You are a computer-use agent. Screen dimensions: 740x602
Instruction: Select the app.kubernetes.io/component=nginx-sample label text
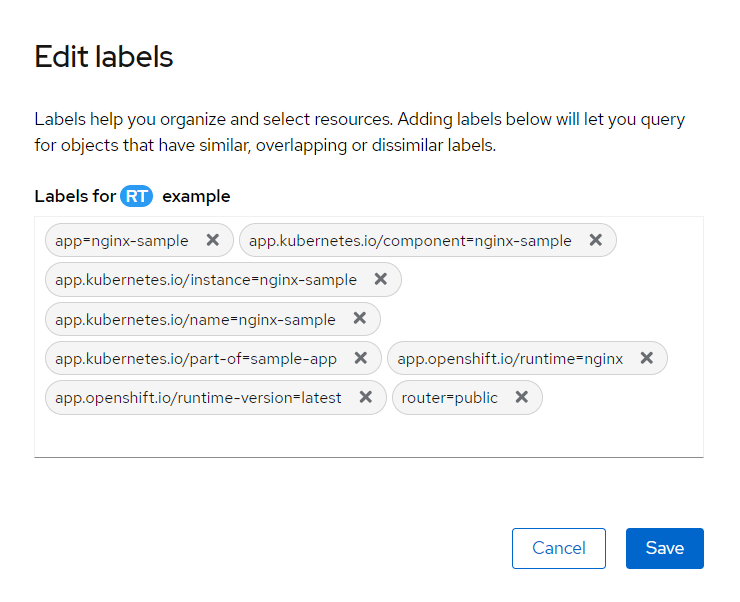[x=410, y=240]
